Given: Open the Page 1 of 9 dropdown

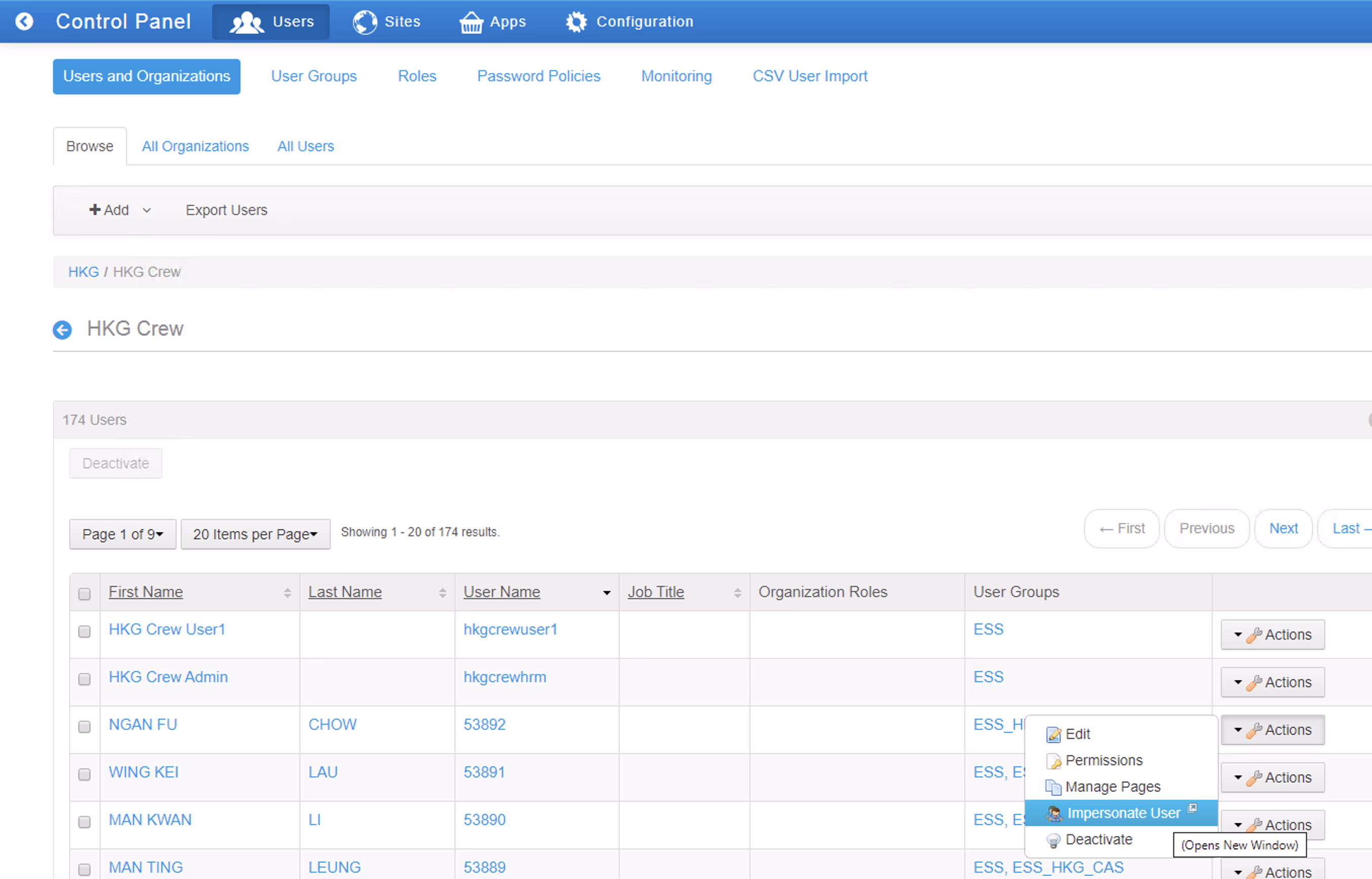Looking at the screenshot, I should (123, 534).
